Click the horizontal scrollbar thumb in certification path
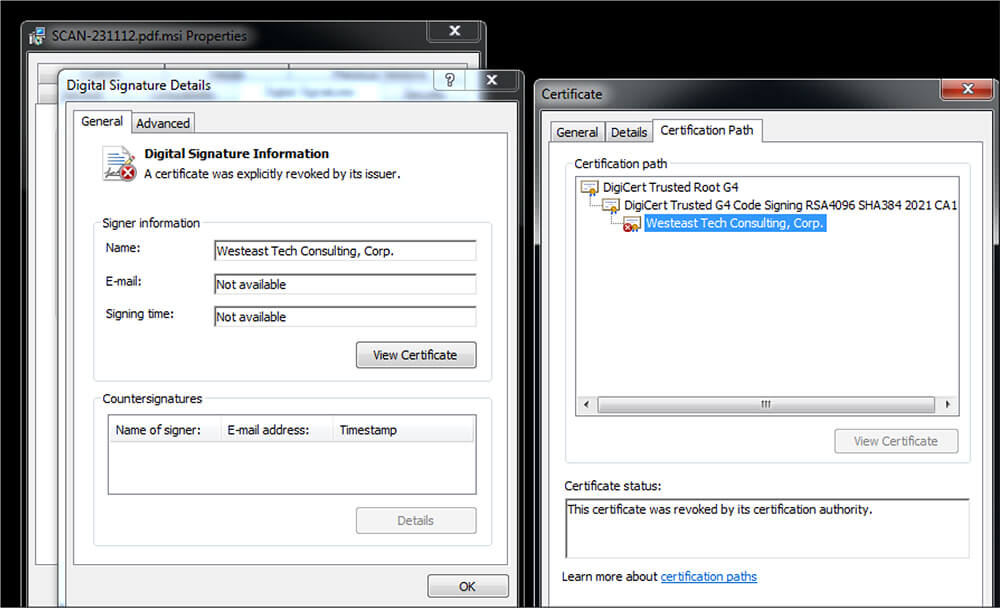The height and width of the screenshot is (608, 1000). click(766, 404)
